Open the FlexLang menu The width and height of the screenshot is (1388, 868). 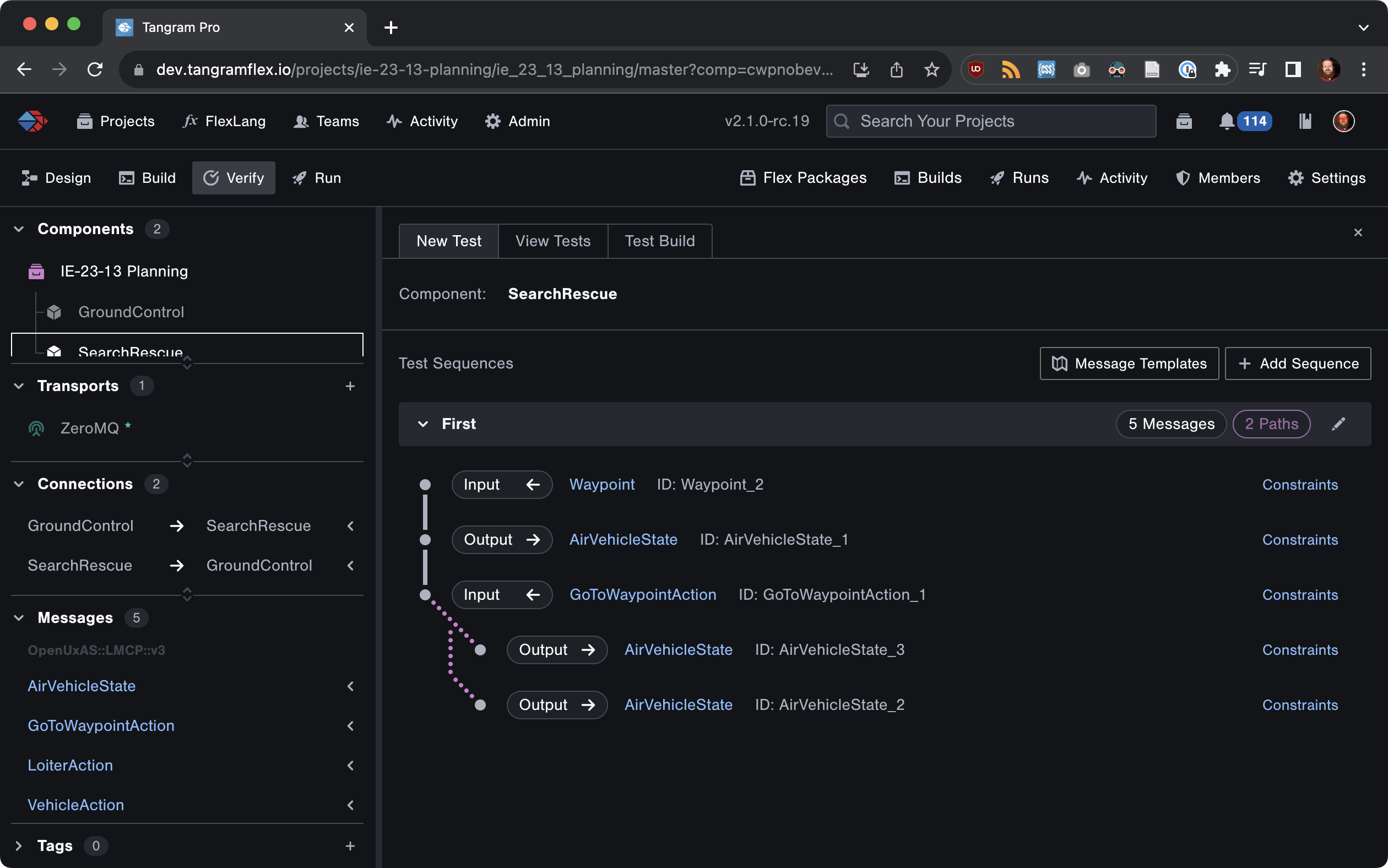click(224, 121)
